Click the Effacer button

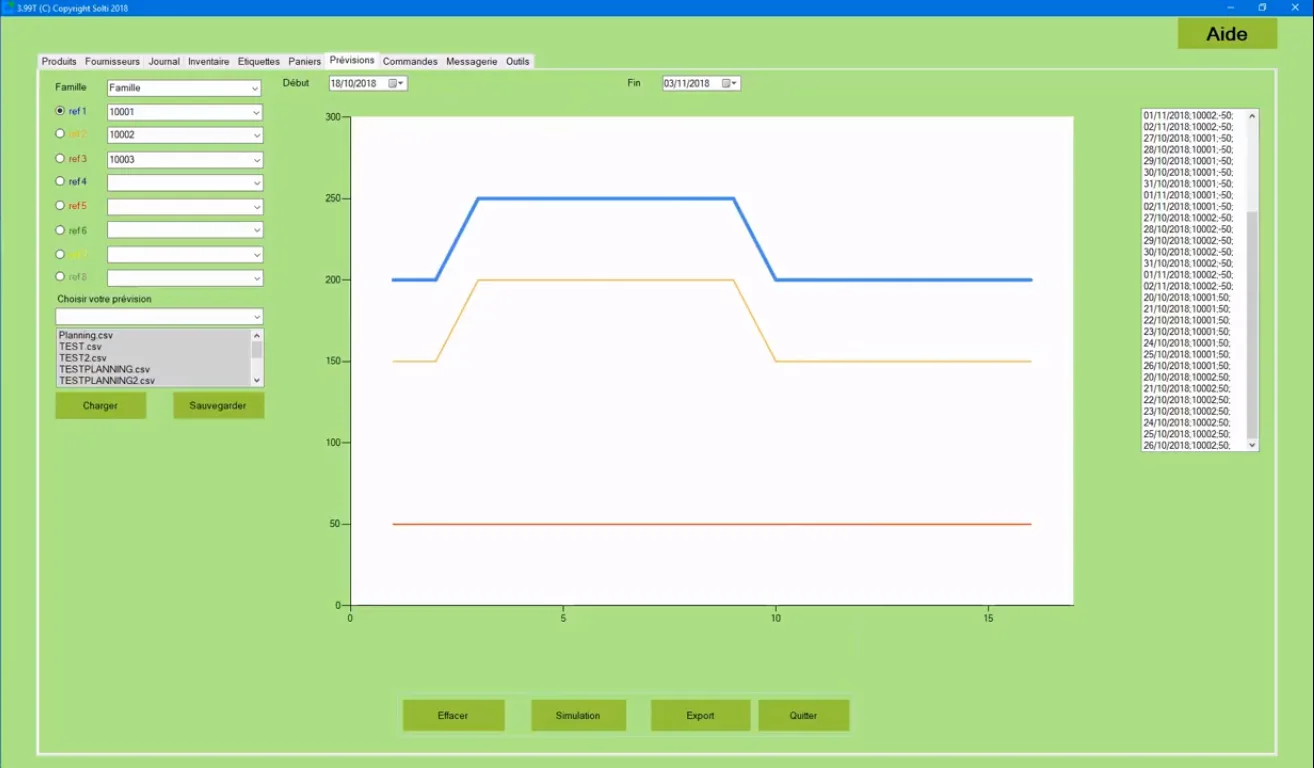point(453,715)
